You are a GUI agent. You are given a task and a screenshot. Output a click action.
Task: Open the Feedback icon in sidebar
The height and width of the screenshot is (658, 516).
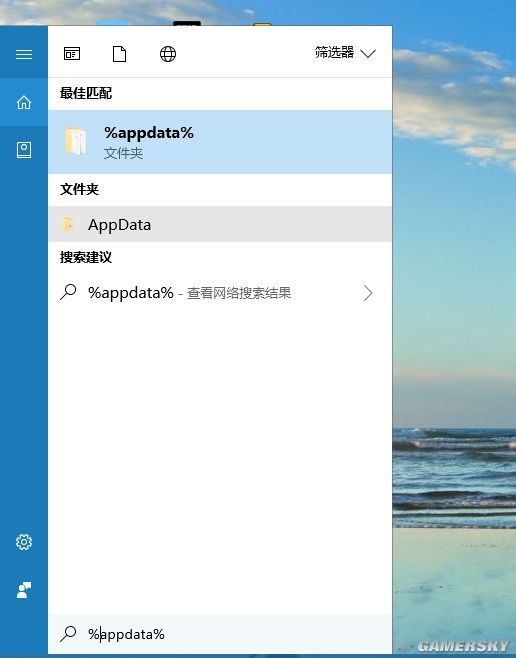pyautogui.click(x=24, y=590)
